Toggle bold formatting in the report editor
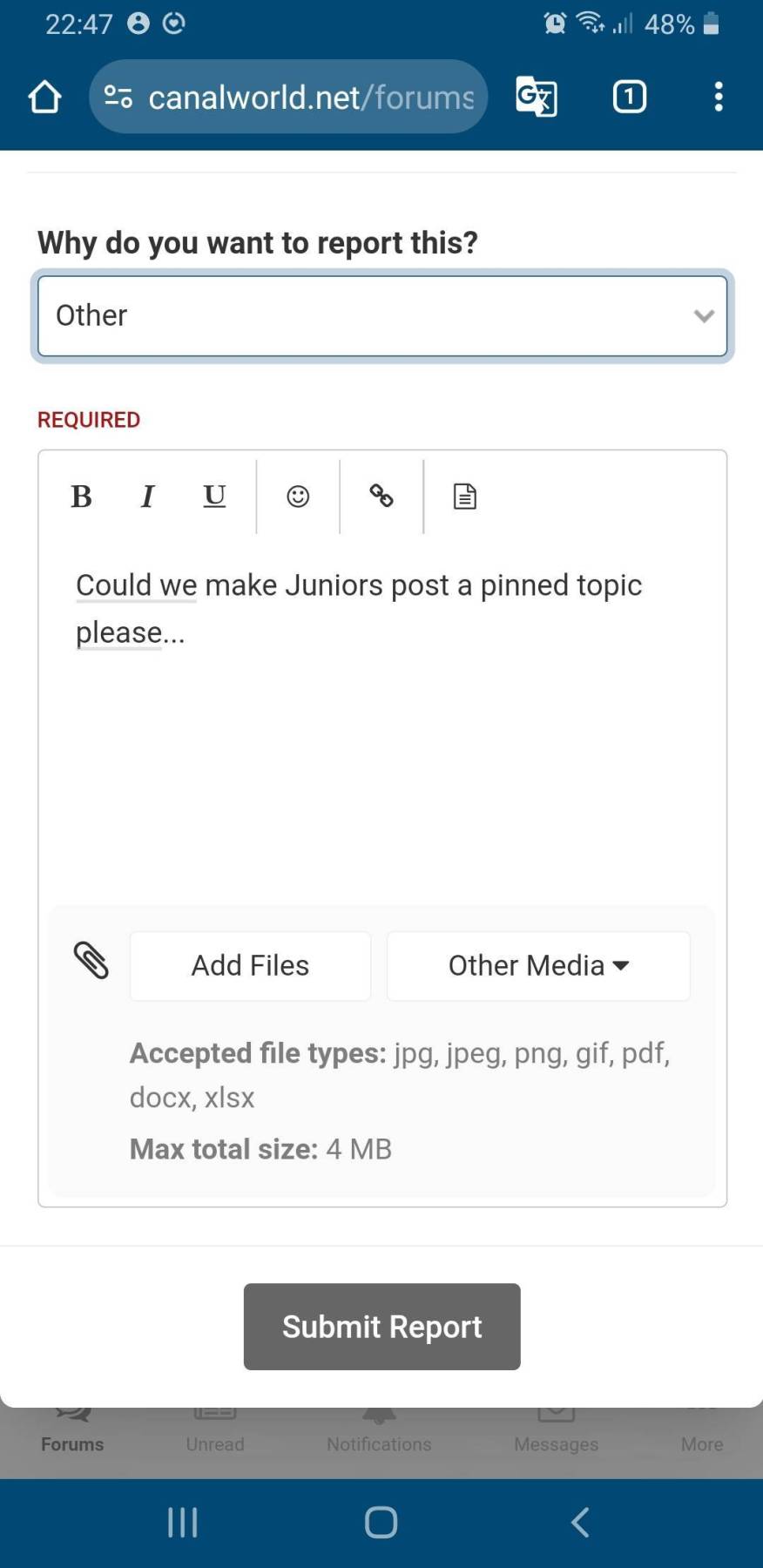763x1568 pixels. point(80,497)
